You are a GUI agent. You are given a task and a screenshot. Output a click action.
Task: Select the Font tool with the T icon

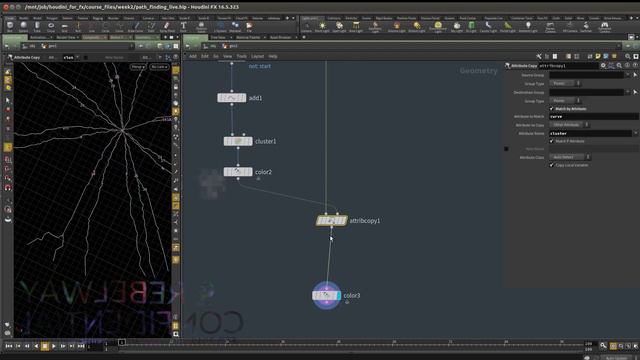point(184,27)
